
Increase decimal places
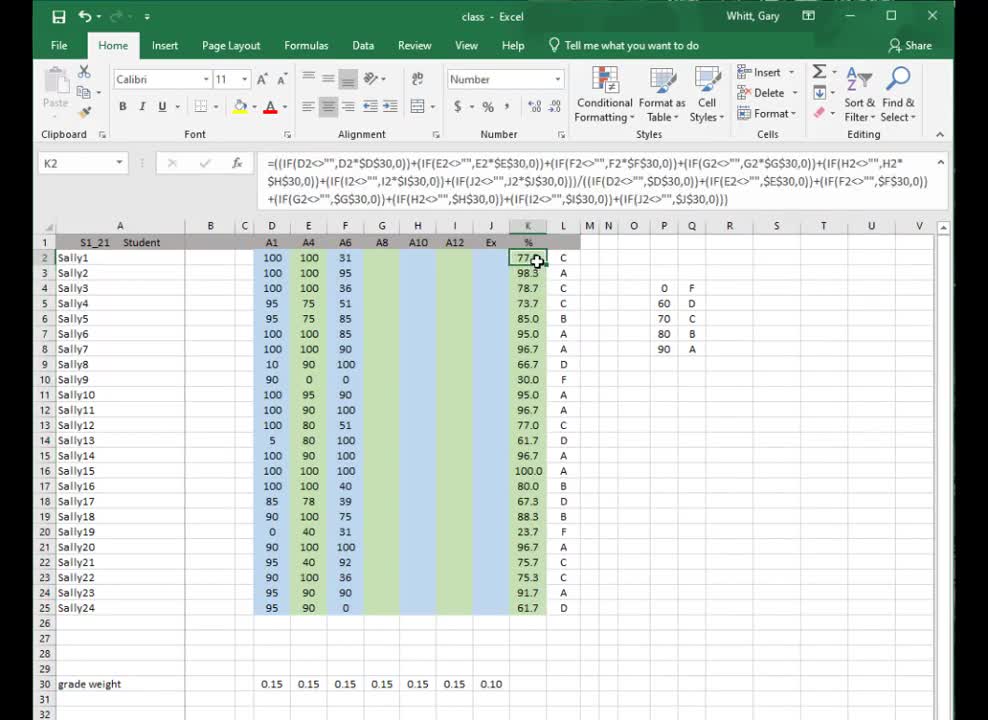click(534, 106)
